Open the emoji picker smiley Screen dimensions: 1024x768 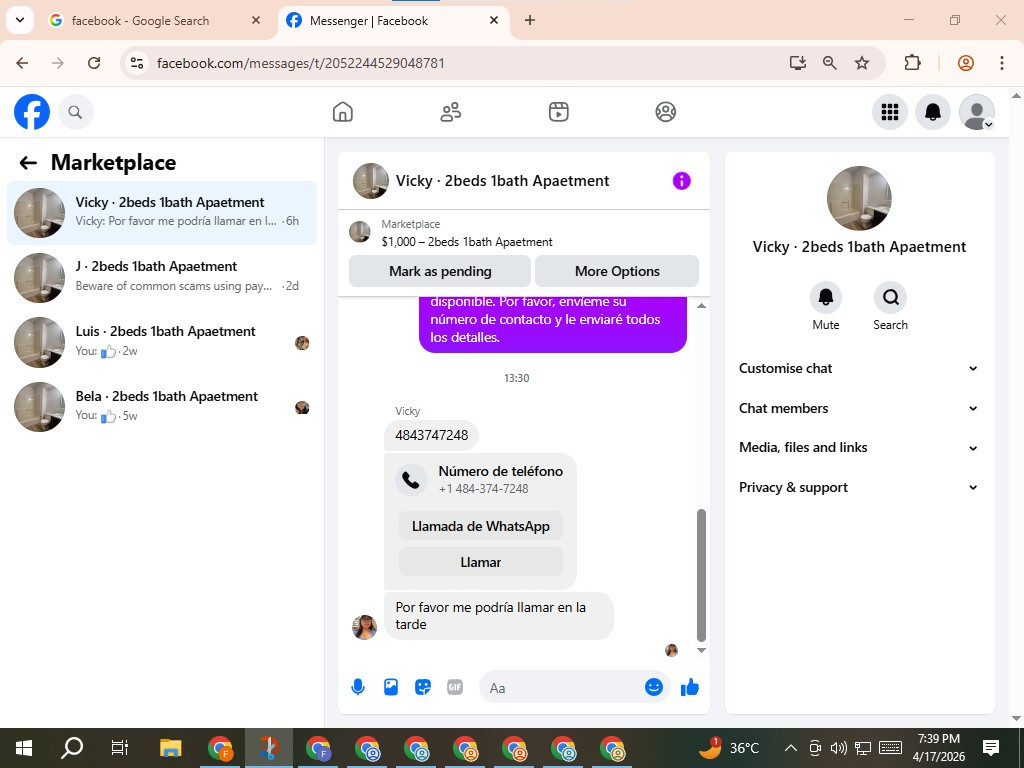pyautogui.click(x=654, y=687)
